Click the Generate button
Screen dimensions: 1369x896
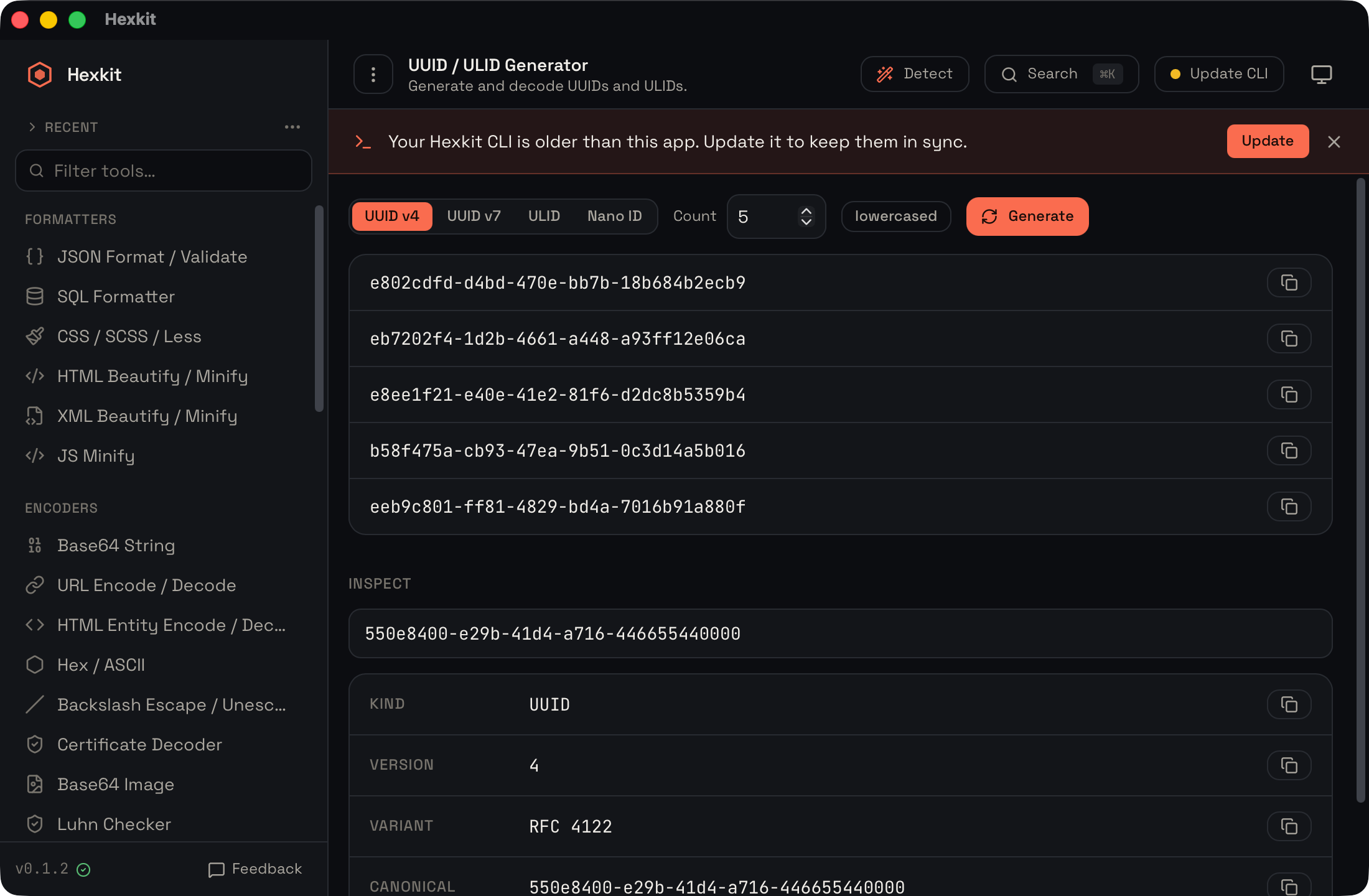[x=1027, y=216]
